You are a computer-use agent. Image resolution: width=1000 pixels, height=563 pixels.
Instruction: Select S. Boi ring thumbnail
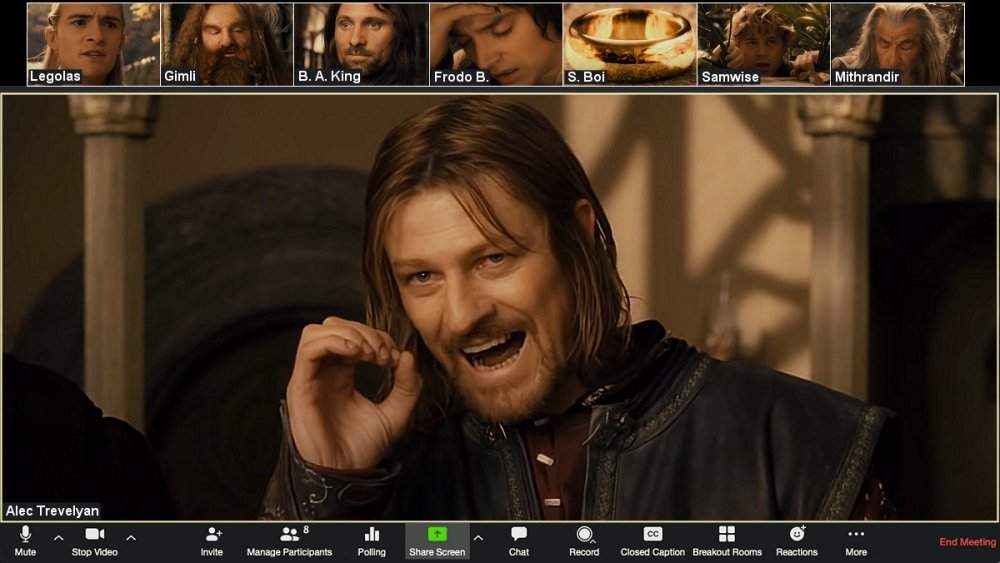click(x=630, y=44)
